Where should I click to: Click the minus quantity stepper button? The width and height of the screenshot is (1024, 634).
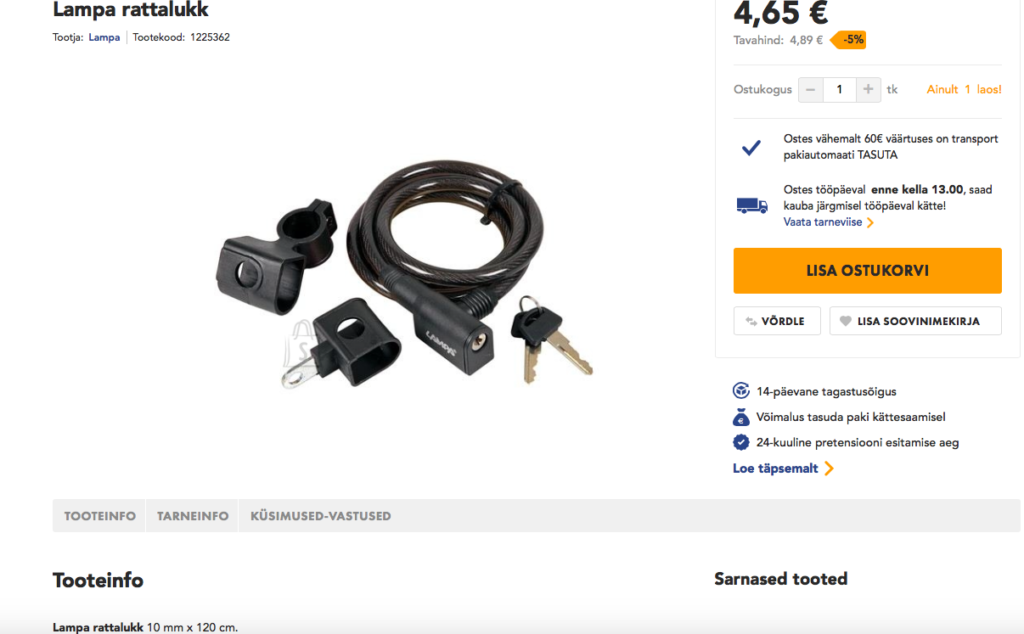pos(810,89)
